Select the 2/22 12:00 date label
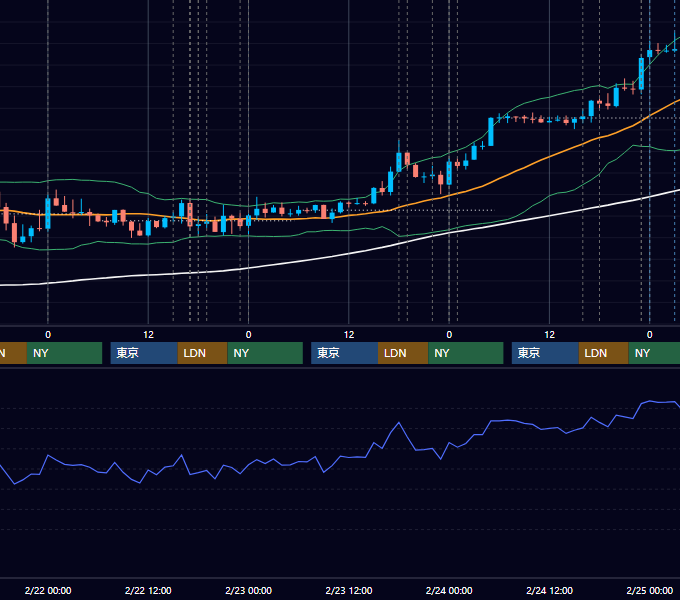680x600 pixels. pyautogui.click(x=148, y=590)
